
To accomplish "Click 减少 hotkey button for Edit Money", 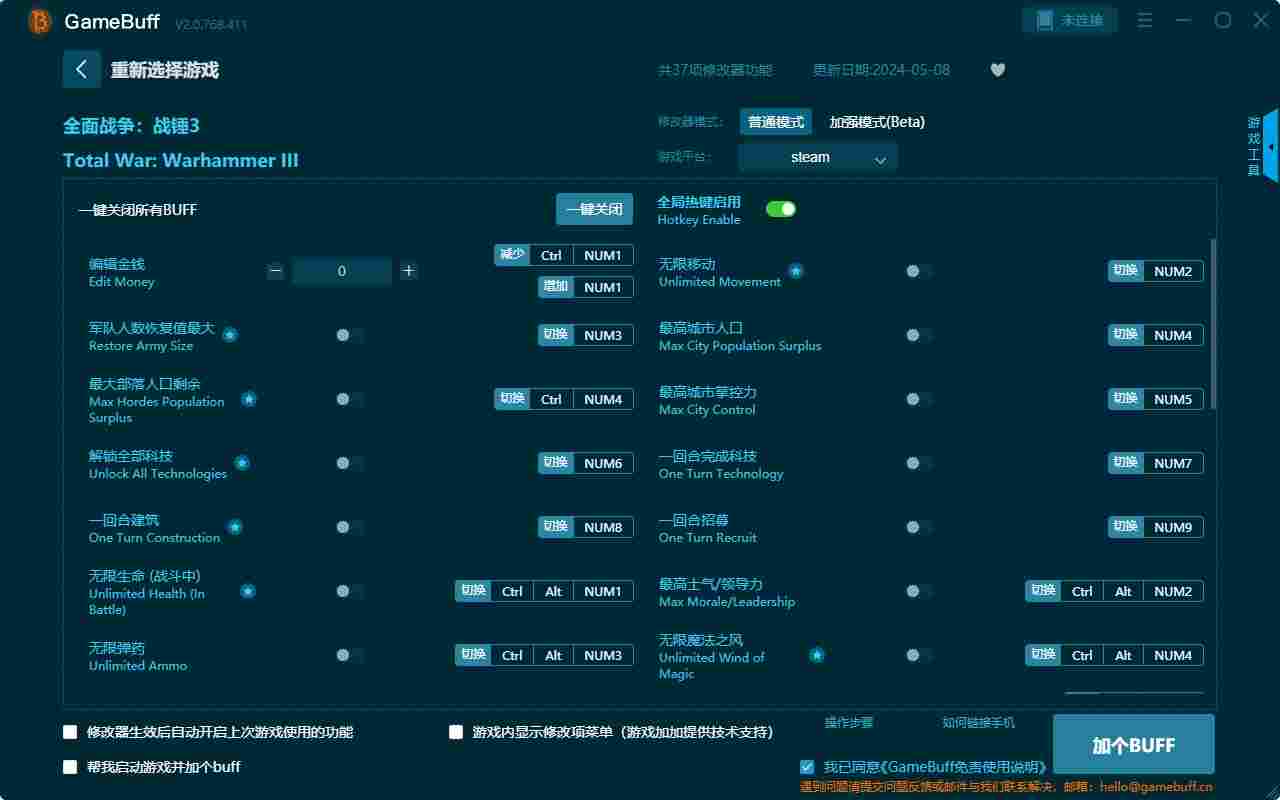I will [512, 254].
